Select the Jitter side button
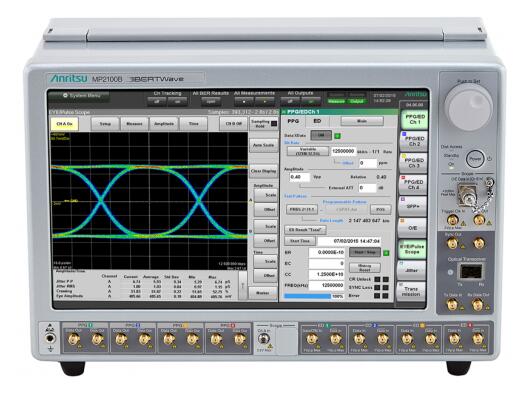Viewport: 529px width, 393px height. click(412, 271)
